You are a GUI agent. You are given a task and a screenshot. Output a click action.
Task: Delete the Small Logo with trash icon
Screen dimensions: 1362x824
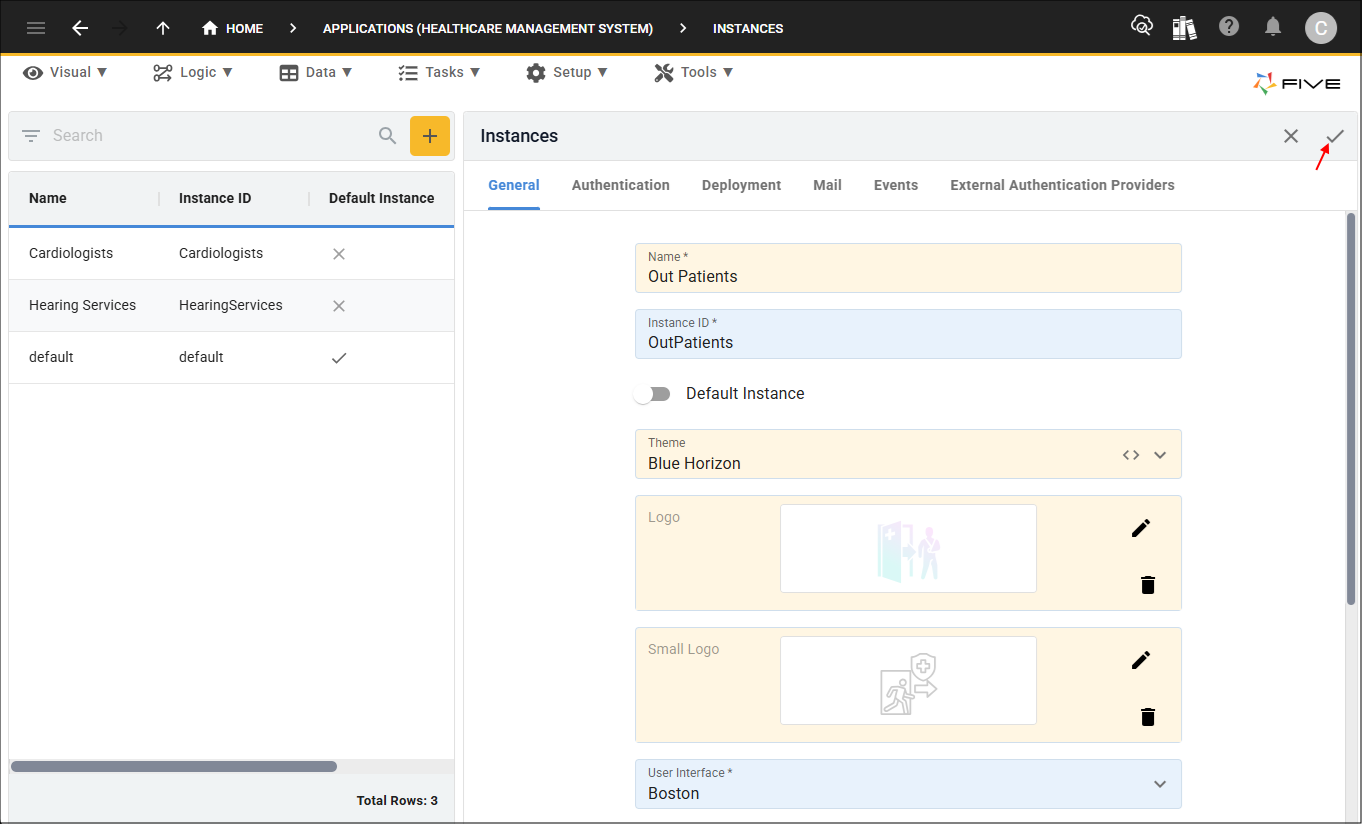click(1148, 716)
